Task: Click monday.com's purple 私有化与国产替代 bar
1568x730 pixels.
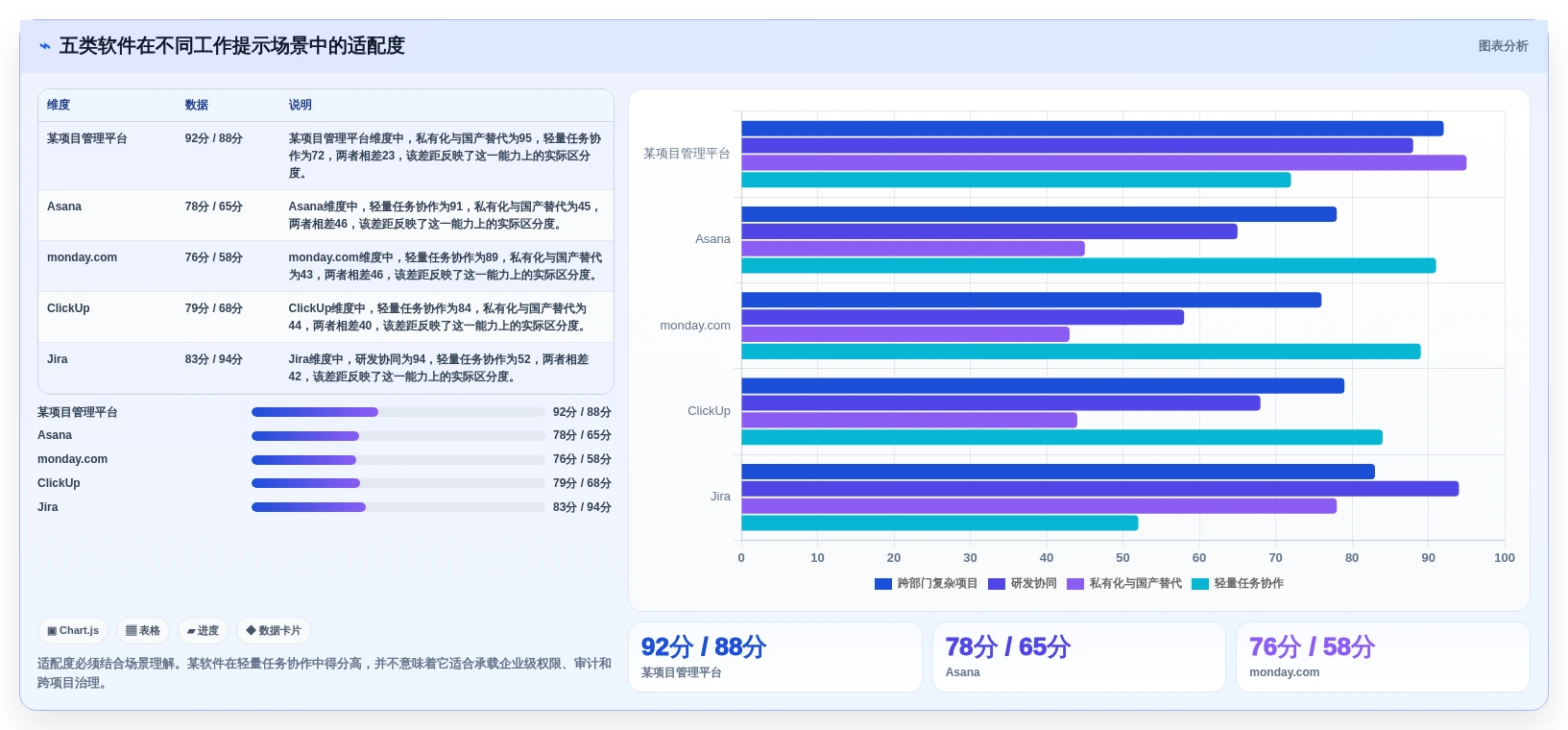Action: (905, 334)
